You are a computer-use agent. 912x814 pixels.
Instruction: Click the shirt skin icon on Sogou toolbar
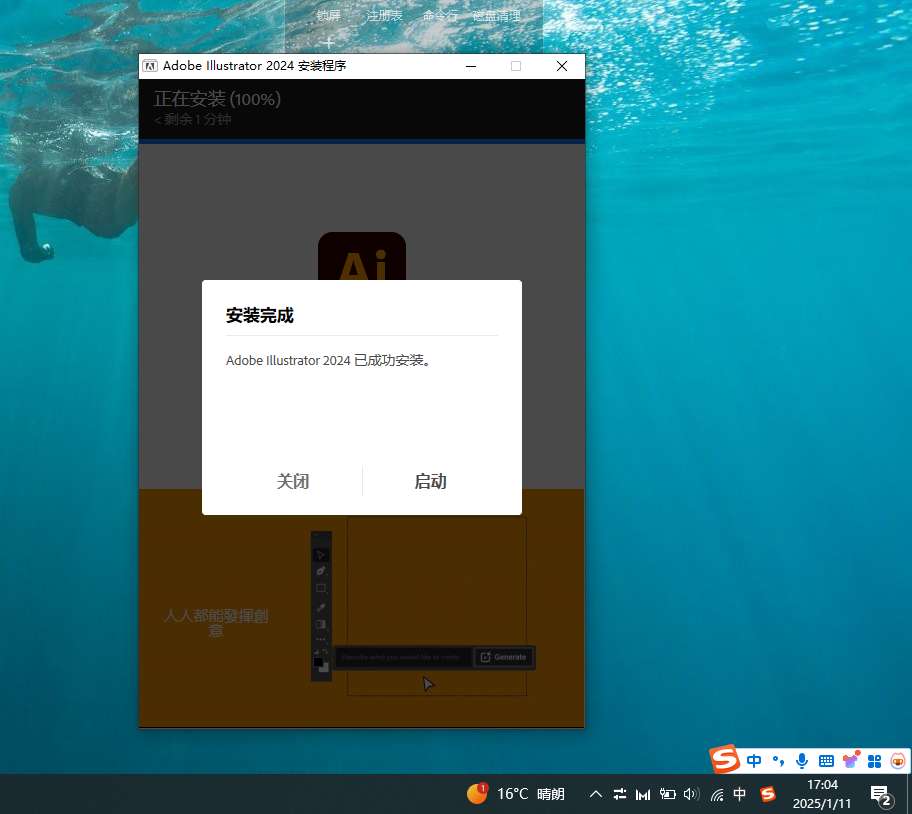click(x=851, y=759)
